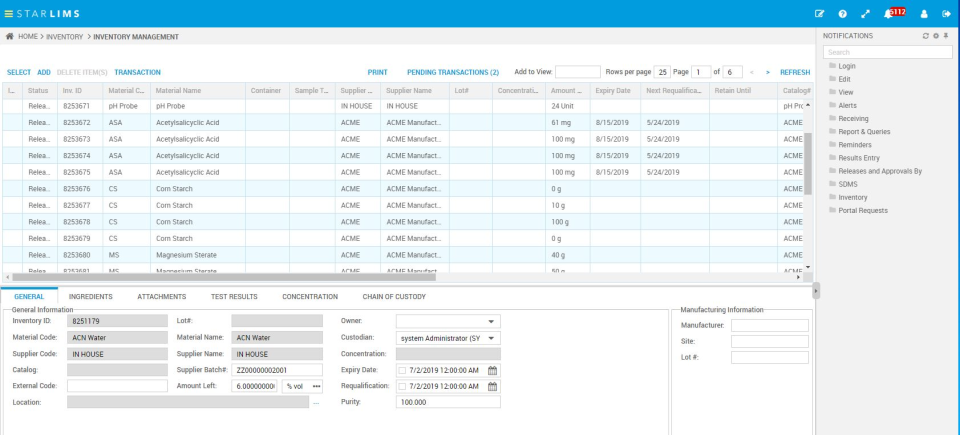Enable the Expiry Date checkbox
The width and height of the screenshot is (960, 435).
tap(402, 370)
